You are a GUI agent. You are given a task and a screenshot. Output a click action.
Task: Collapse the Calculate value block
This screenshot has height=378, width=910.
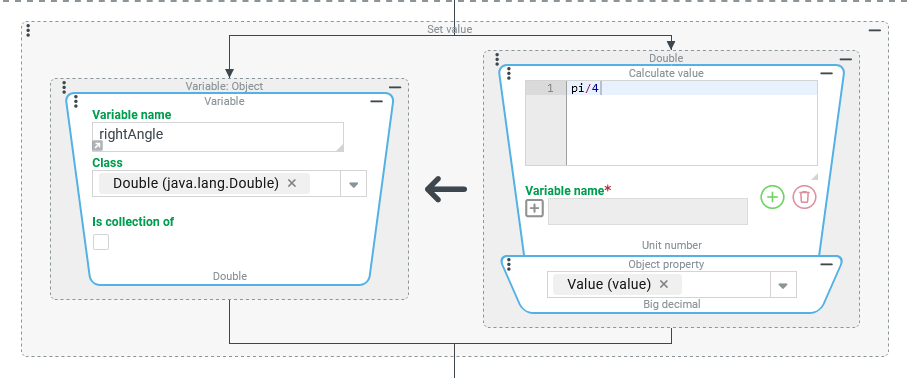(826, 74)
